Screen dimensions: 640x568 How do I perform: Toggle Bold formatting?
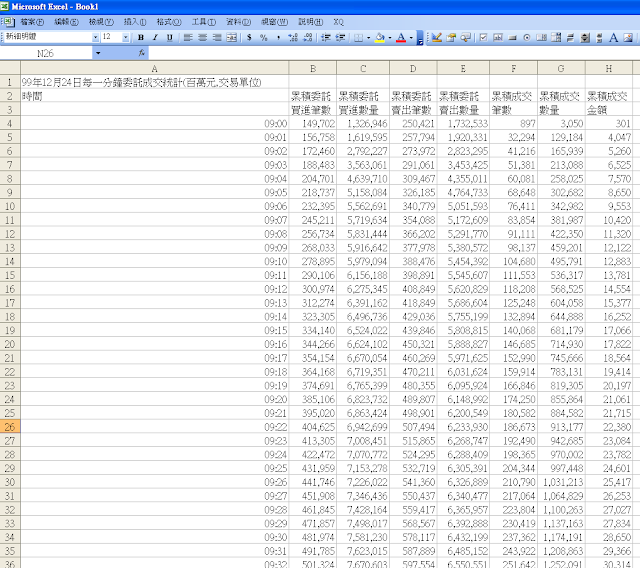[x=140, y=38]
